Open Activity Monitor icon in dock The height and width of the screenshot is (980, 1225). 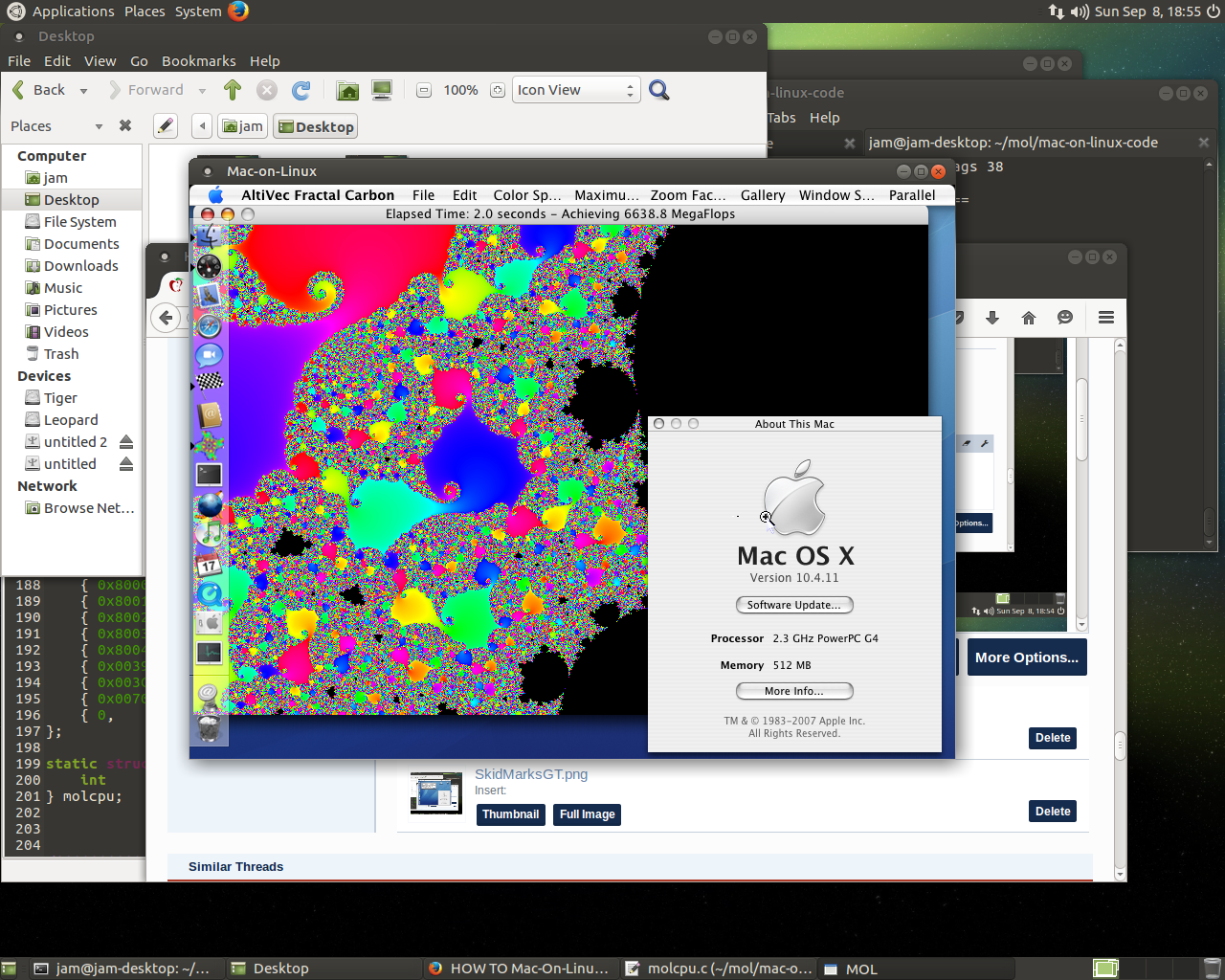[x=209, y=653]
